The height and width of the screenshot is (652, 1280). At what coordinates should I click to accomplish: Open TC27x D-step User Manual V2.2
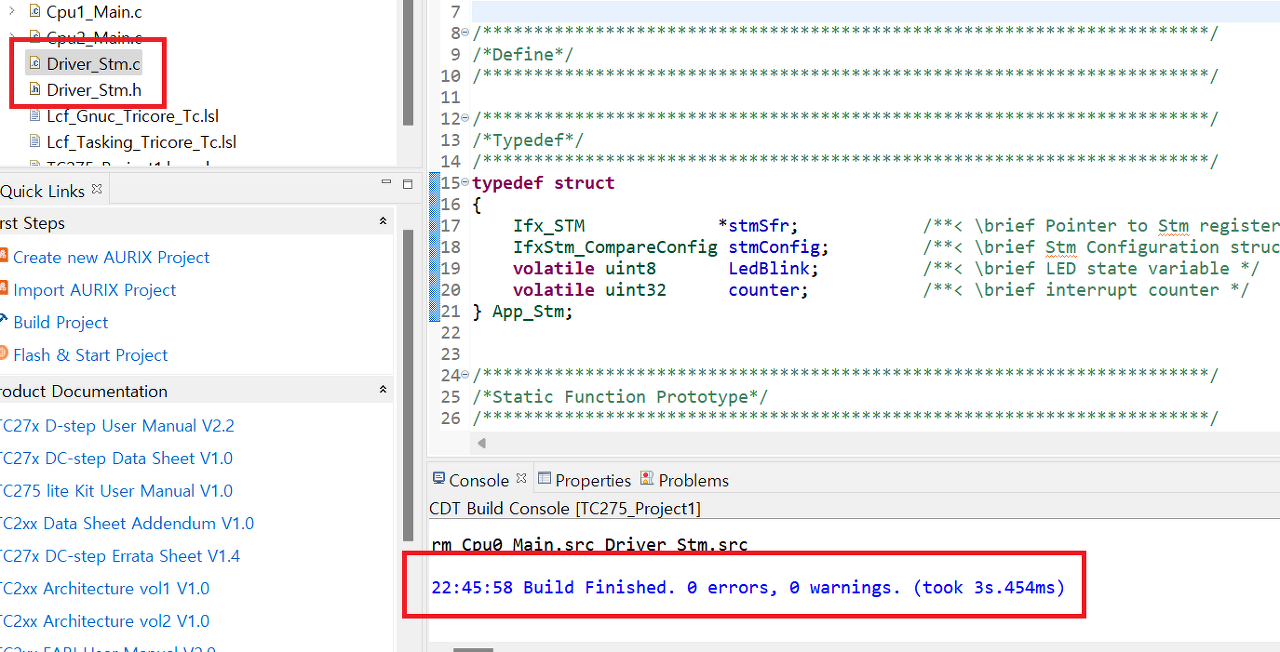coord(116,426)
